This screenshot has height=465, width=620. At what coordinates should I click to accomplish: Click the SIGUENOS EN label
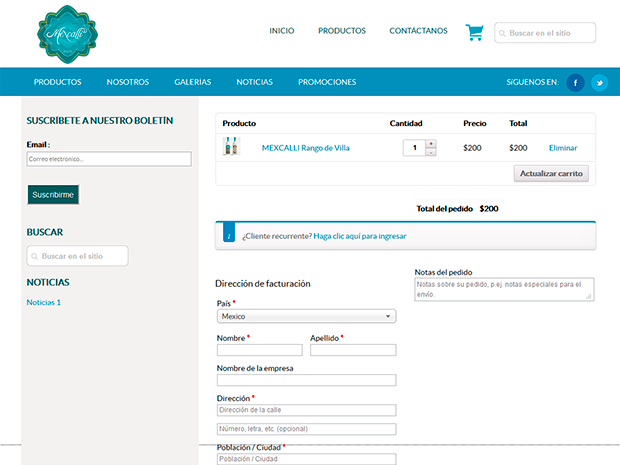pos(532,82)
